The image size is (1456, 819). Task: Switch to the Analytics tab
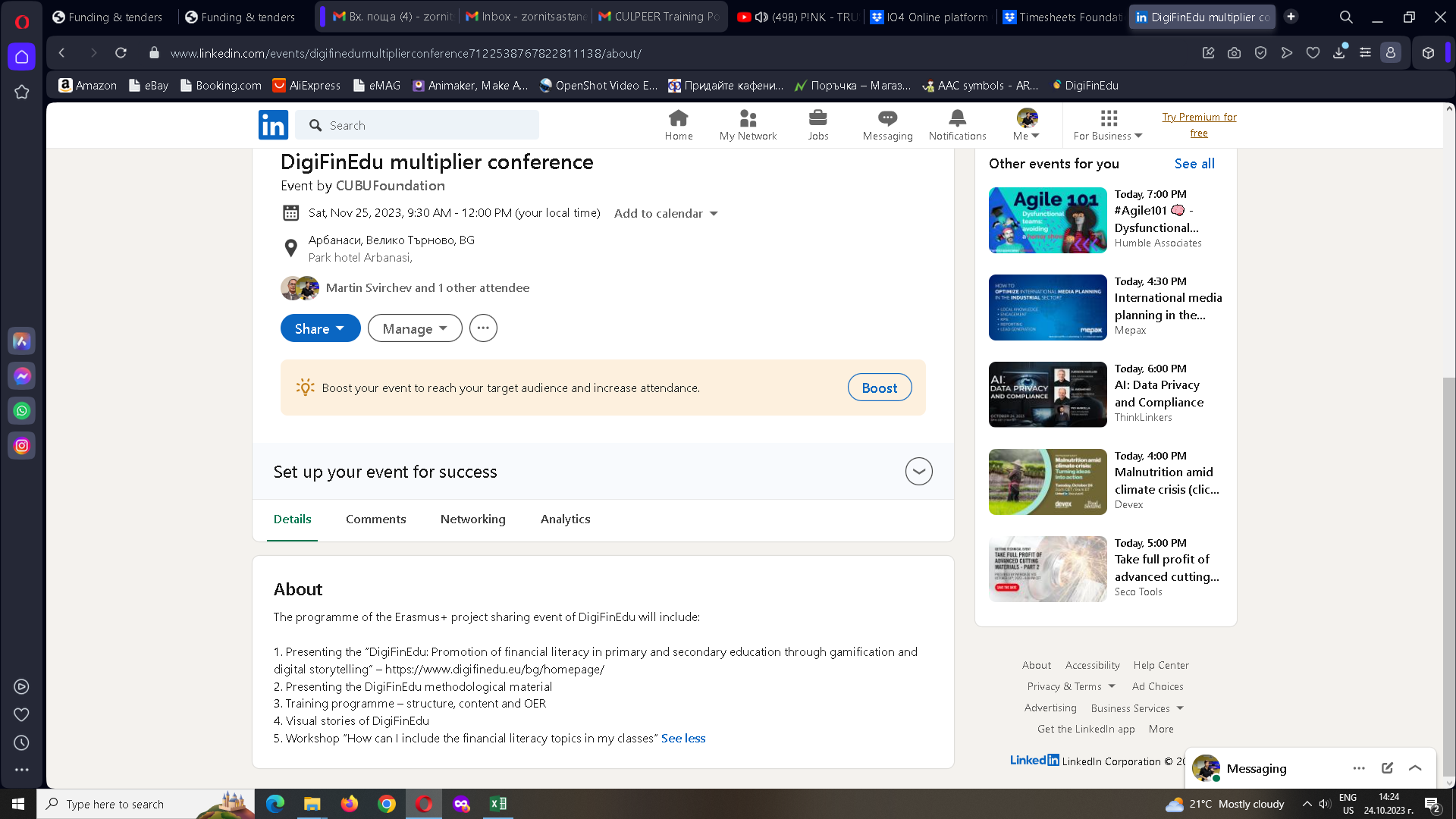tap(566, 519)
